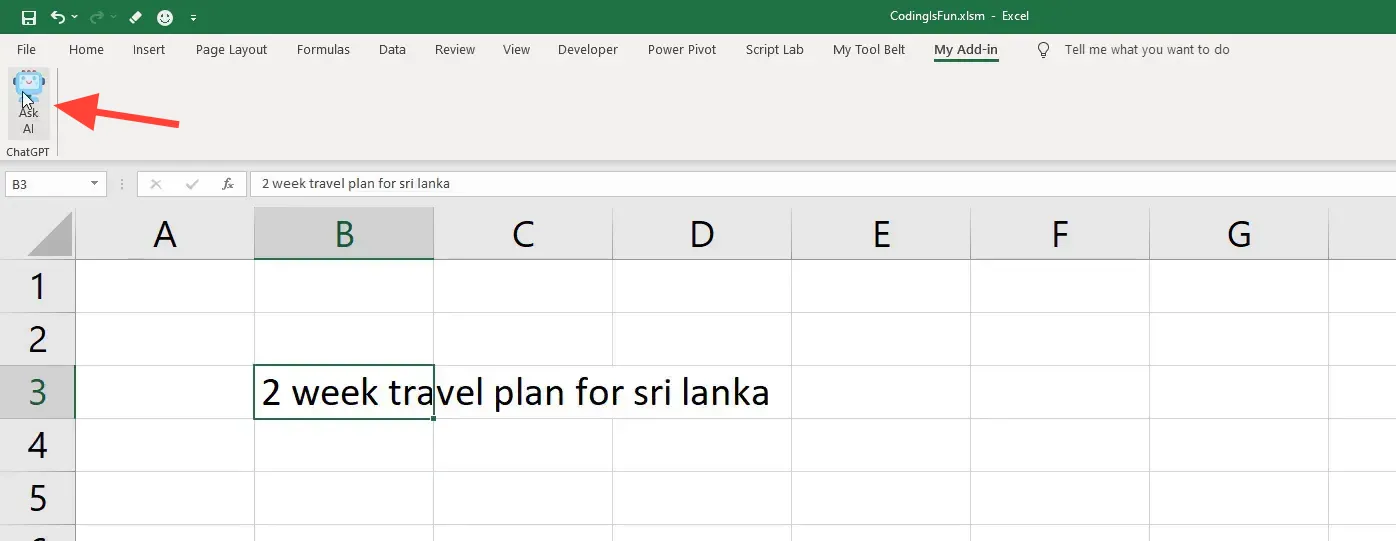This screenshot has height=541, width=1396.
Task: Switch to the Formulas tab
Action: click(x=323, y=50)
